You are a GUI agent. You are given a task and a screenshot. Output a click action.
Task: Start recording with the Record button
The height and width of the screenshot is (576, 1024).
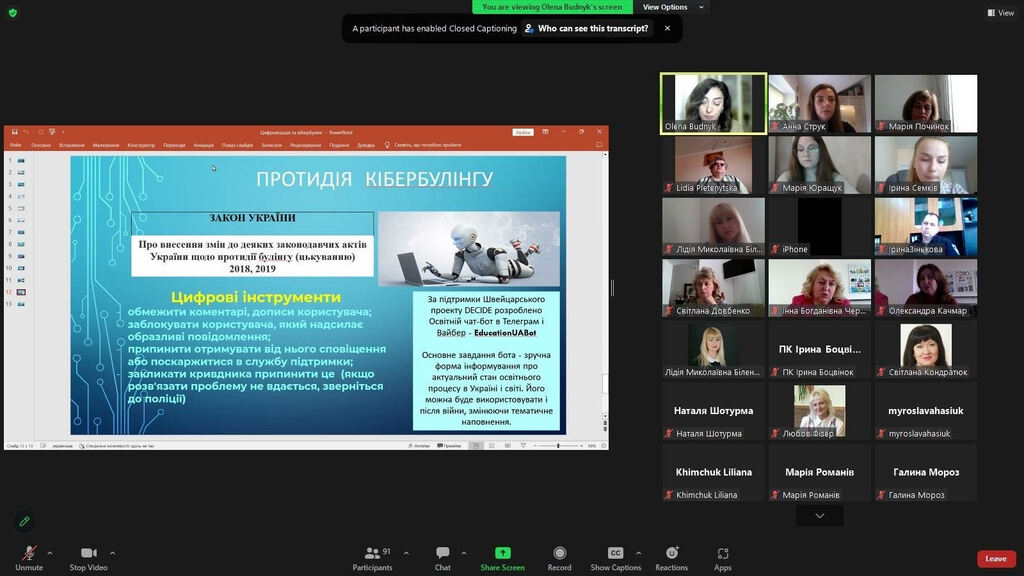(x=559, y=558)
